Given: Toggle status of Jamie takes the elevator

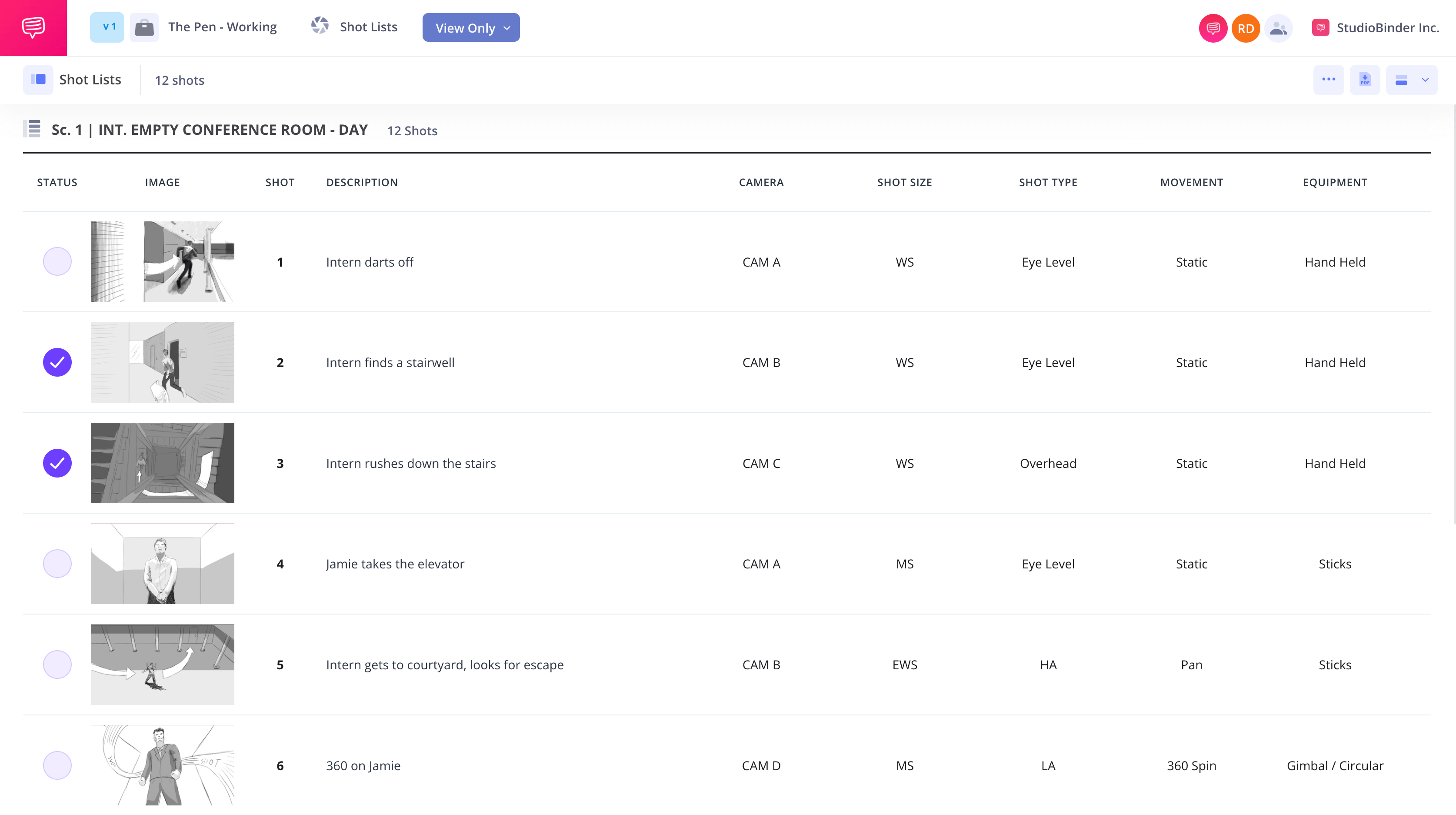Looking at the screenshot, I should [57, 563].
